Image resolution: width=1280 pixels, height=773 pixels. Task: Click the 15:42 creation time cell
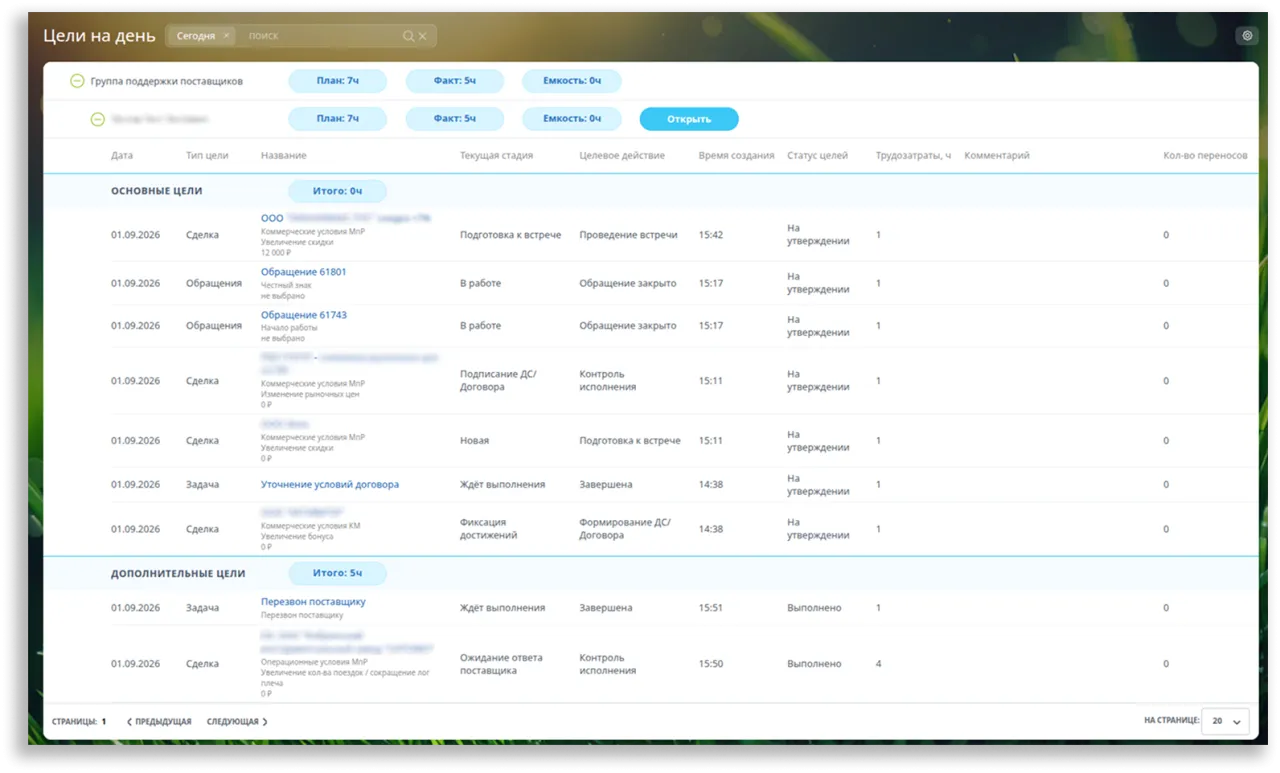click(711, 235)
